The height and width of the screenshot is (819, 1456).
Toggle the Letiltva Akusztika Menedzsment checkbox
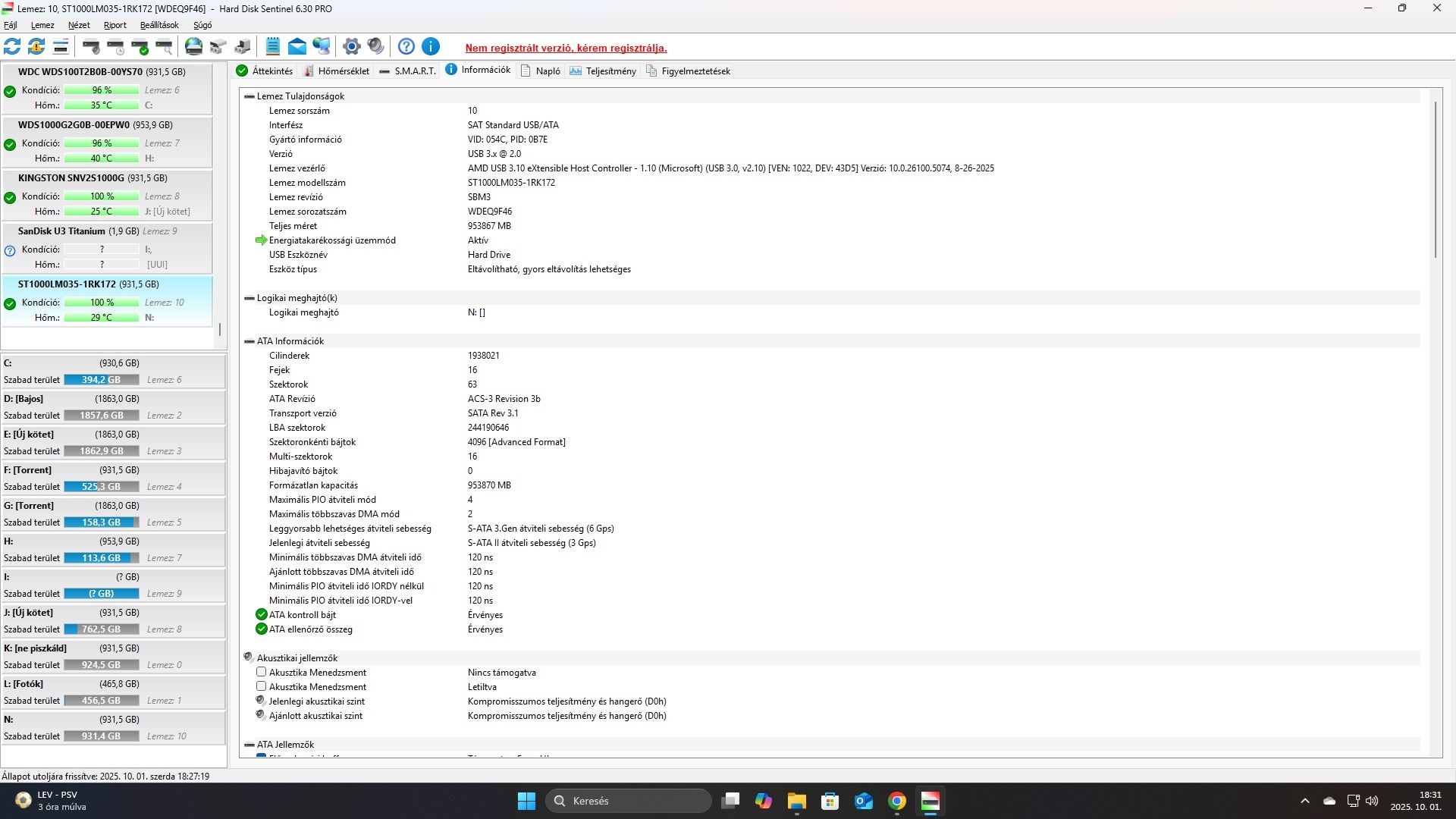pos(261,686)
